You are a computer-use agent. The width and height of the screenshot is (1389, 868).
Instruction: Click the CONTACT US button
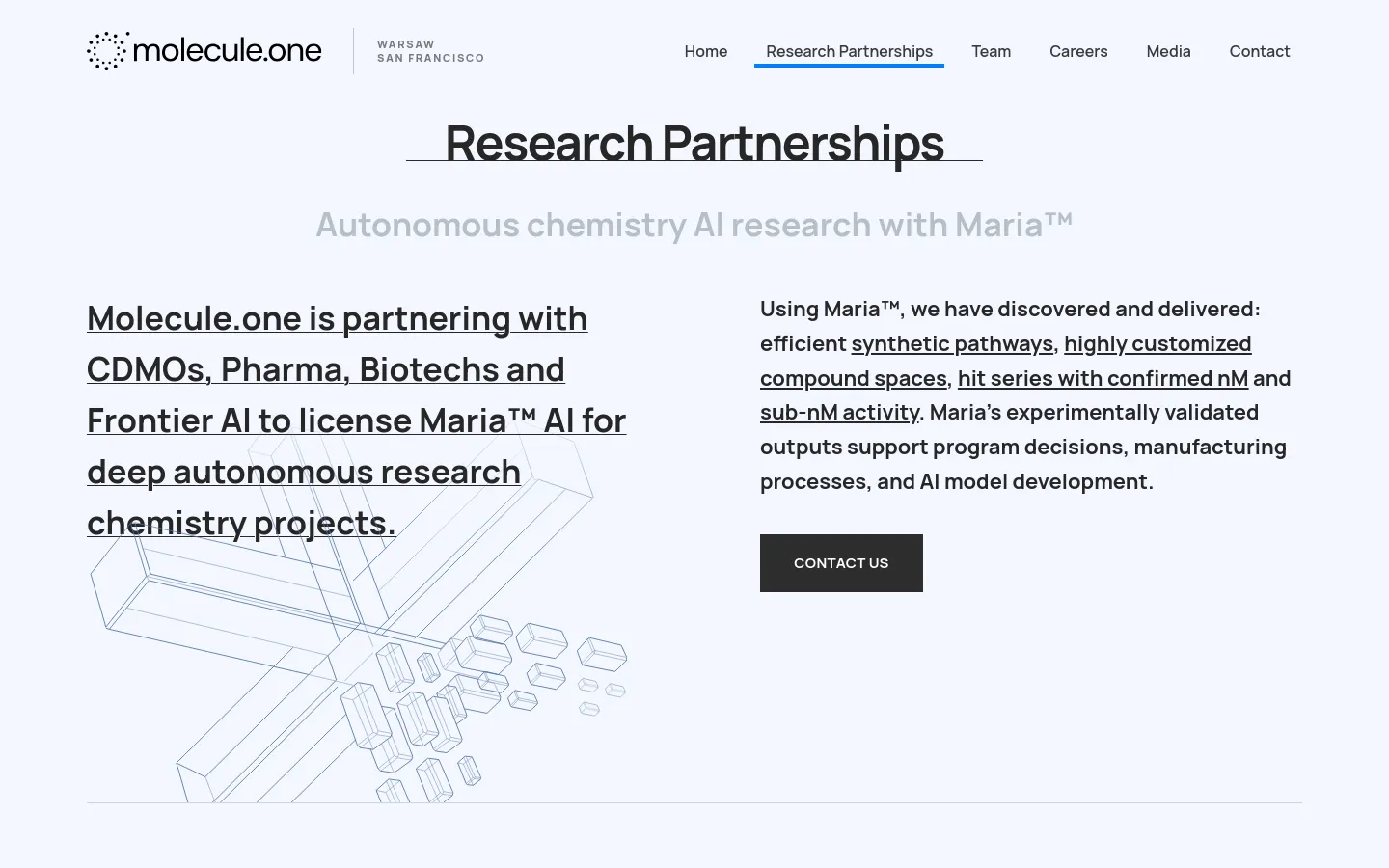(x=841, y=563)
